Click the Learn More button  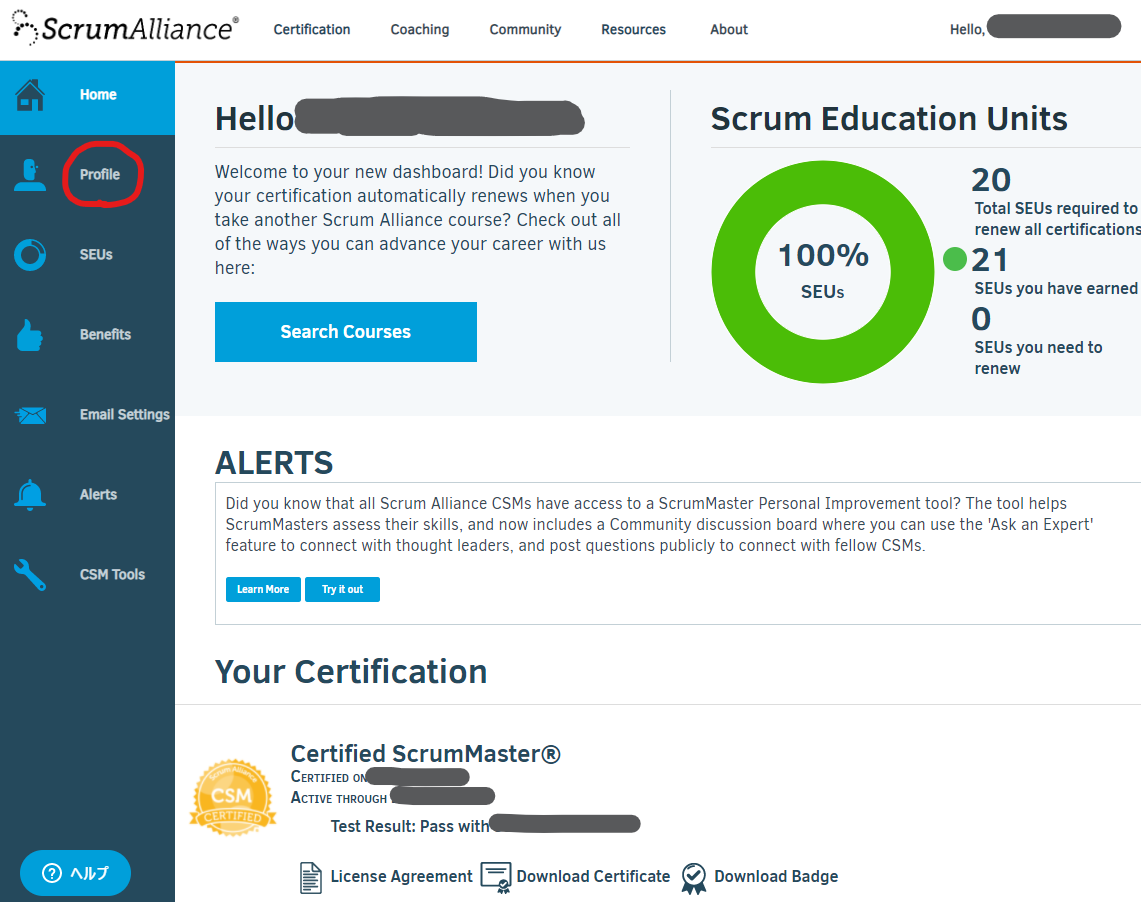pyautogui.click(x=263, y=589)
